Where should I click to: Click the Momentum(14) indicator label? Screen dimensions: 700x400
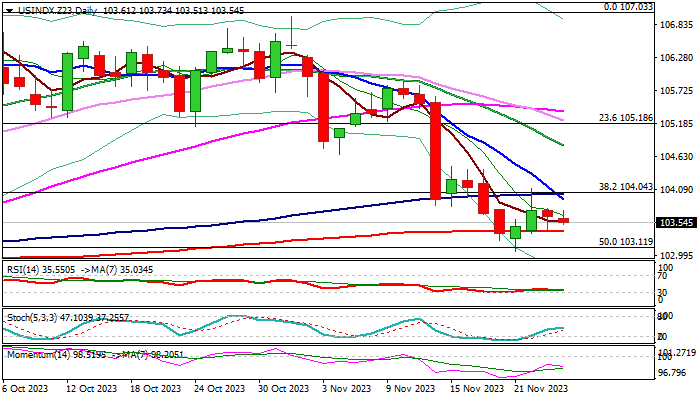pos(40,354)
